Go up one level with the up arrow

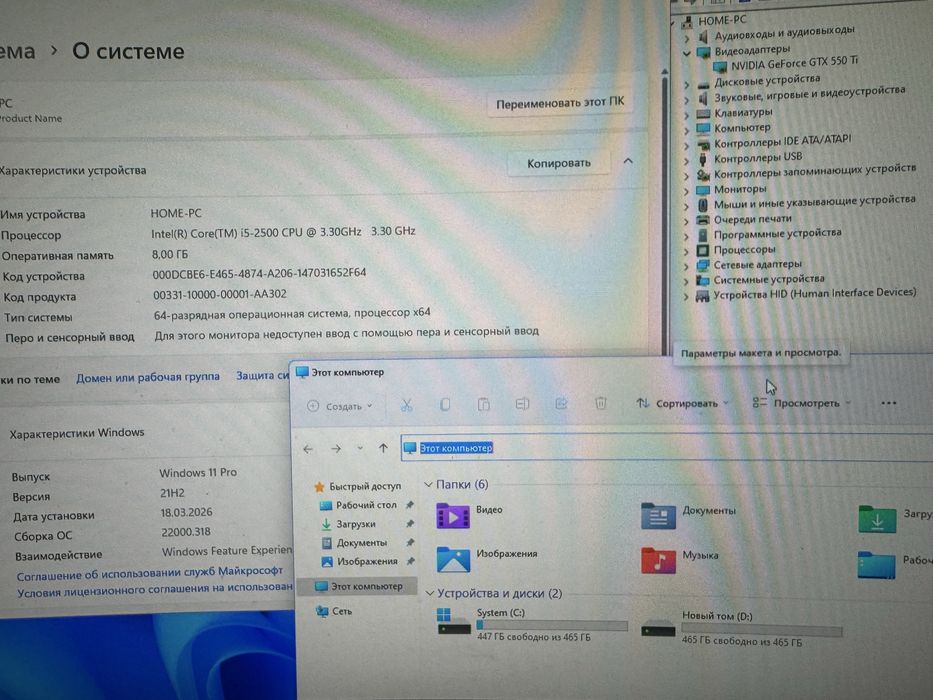point(383,448)
